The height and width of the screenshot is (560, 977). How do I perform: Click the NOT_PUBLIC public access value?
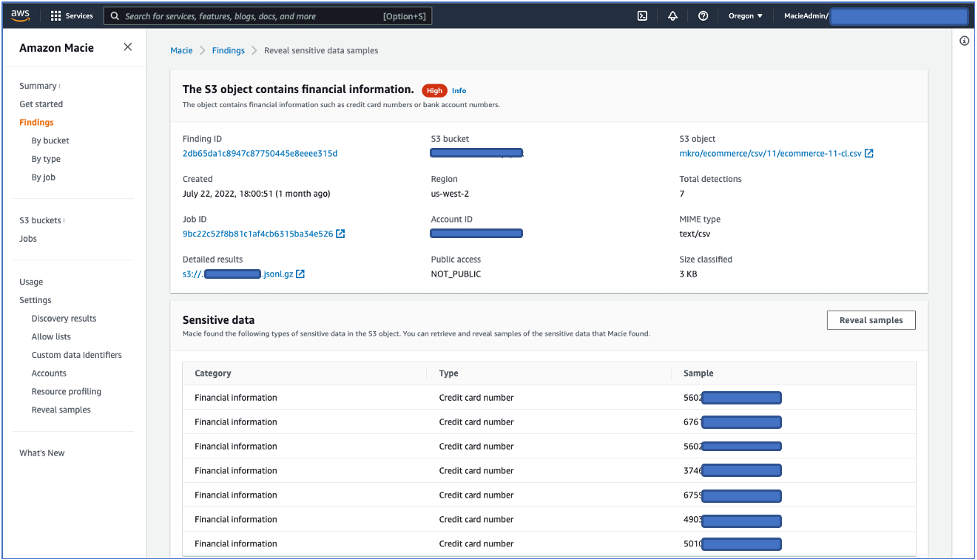(x=455, y=274)
